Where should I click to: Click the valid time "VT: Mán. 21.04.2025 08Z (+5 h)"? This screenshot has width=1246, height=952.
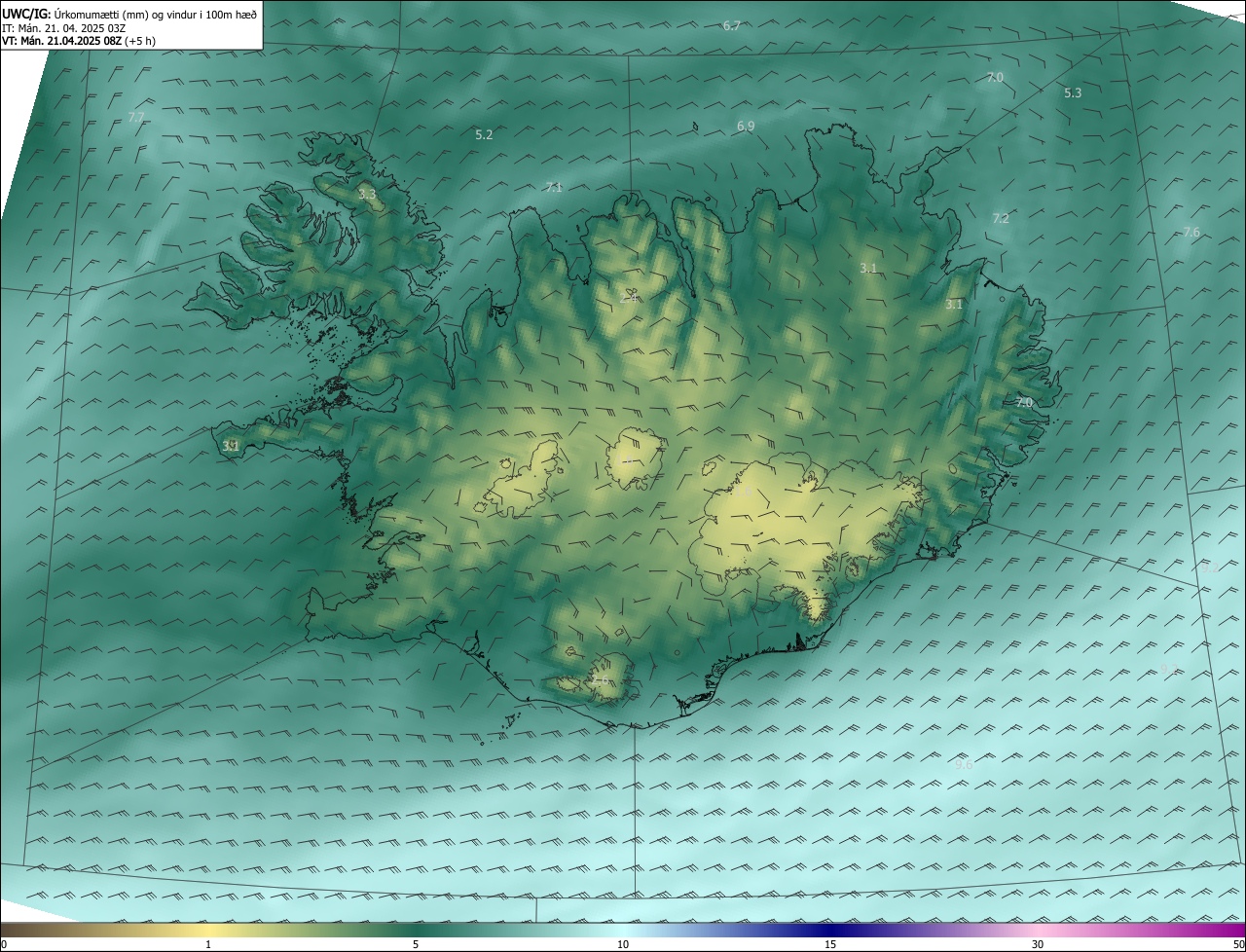point(78,41)
